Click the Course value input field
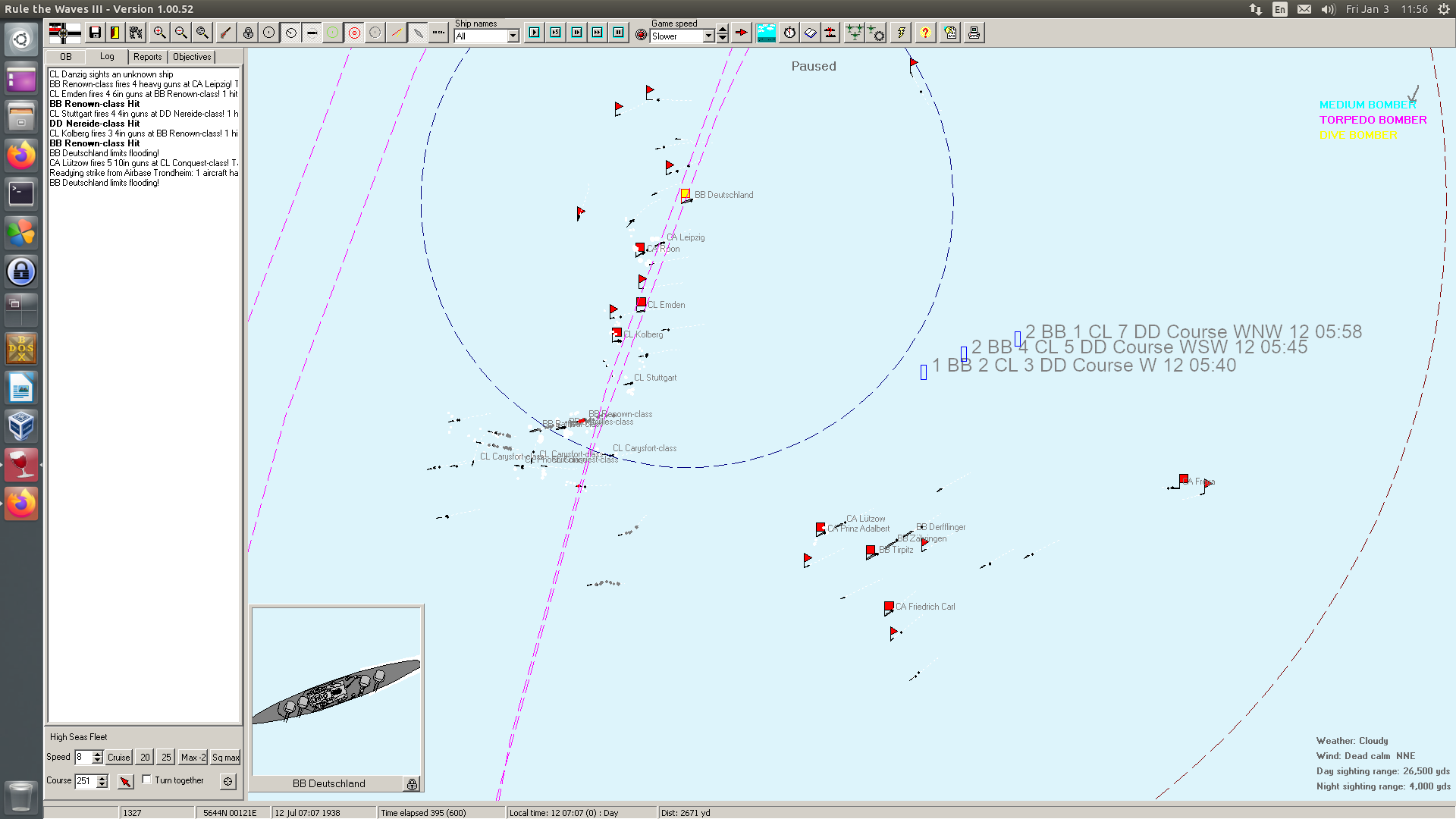 [86, 781]
